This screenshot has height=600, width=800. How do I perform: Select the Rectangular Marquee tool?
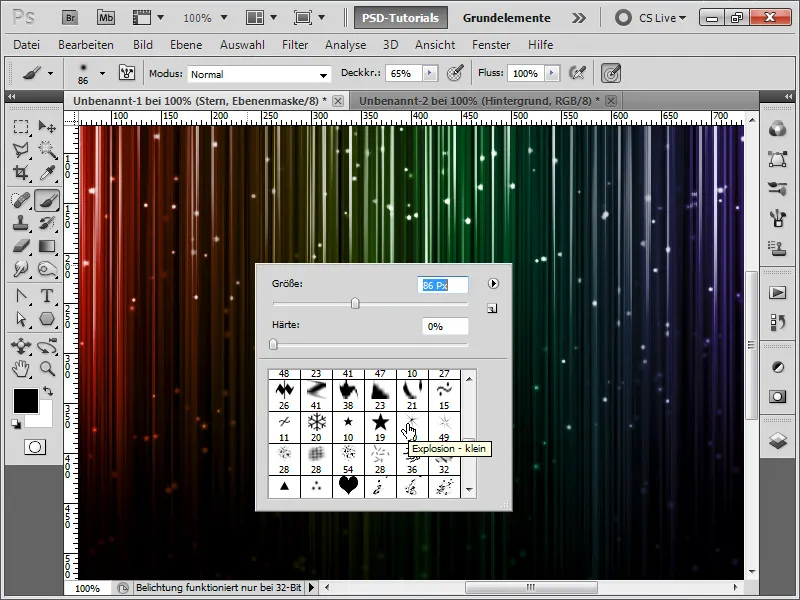point(21,127)
